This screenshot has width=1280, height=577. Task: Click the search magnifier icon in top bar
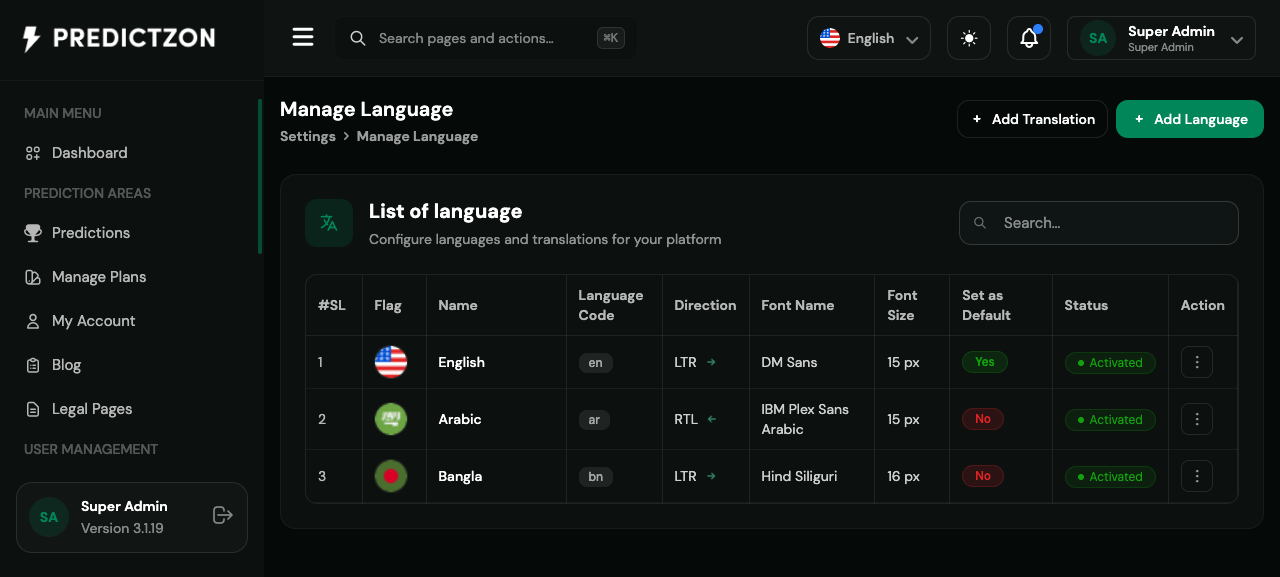click(357, 38)
